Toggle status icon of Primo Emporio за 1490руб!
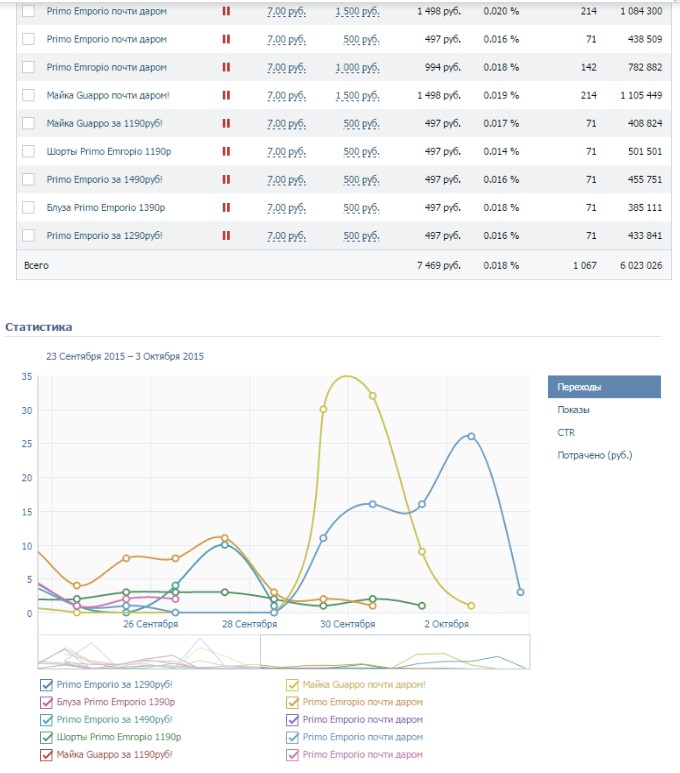The height and width of the screenshot is (773, 680). click(226, 179)
